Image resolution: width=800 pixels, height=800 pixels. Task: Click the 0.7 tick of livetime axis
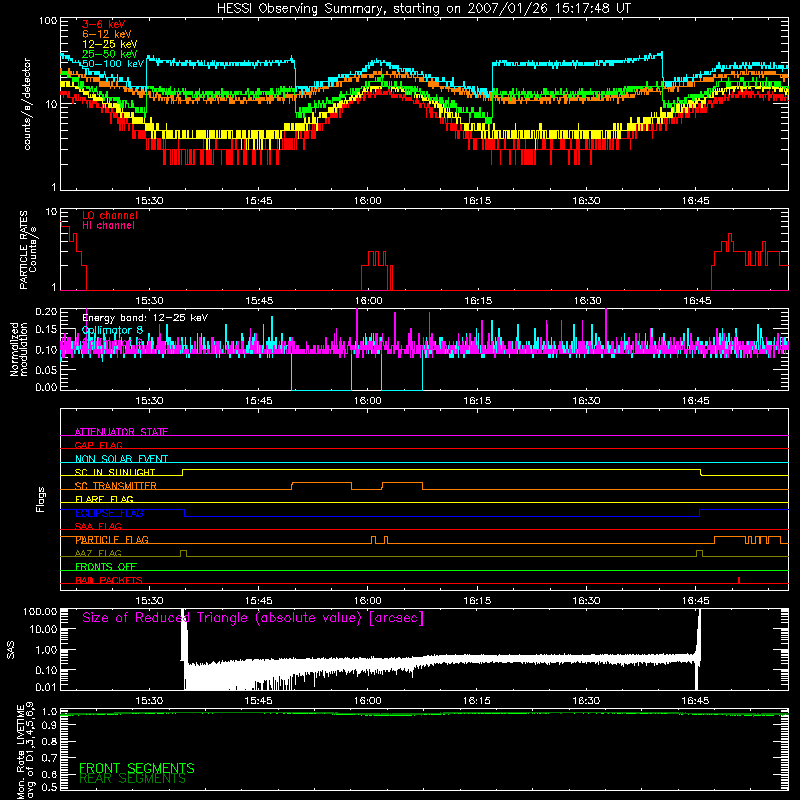(49, 758)
